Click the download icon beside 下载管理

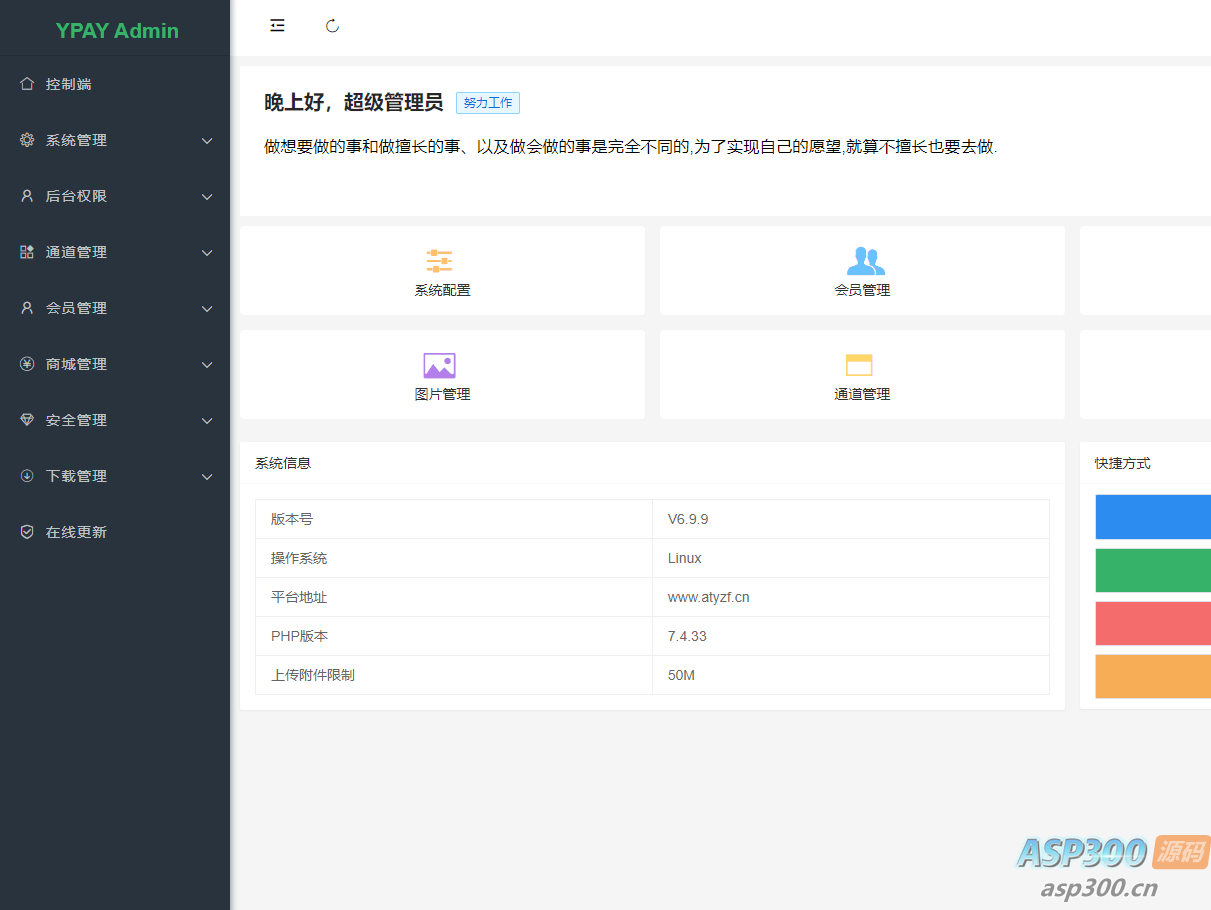pyautogui.click(x=27, y=476)
